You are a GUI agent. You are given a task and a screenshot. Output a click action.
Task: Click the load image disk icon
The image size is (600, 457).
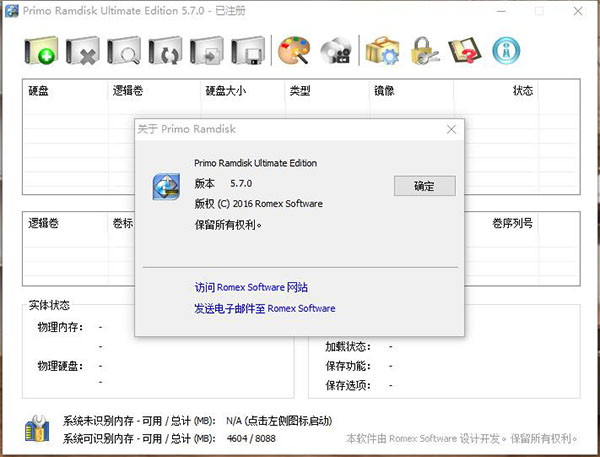pos(206,50)
